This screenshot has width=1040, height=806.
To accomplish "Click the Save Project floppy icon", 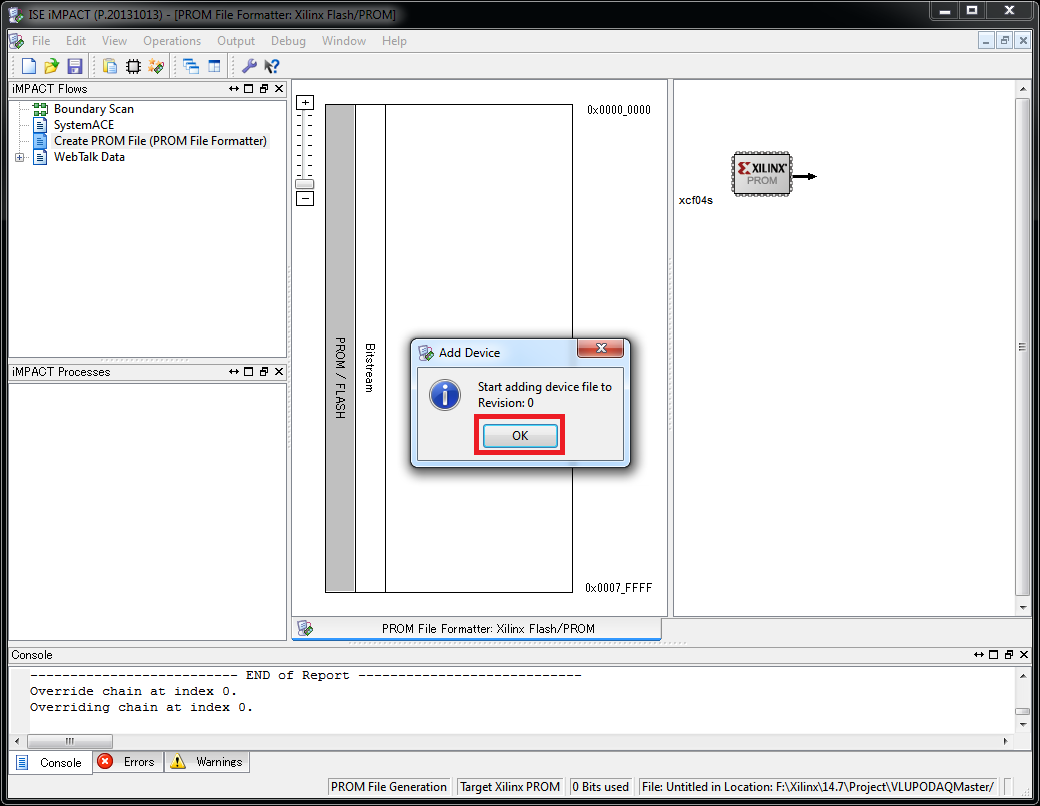I will pos(75,66).
